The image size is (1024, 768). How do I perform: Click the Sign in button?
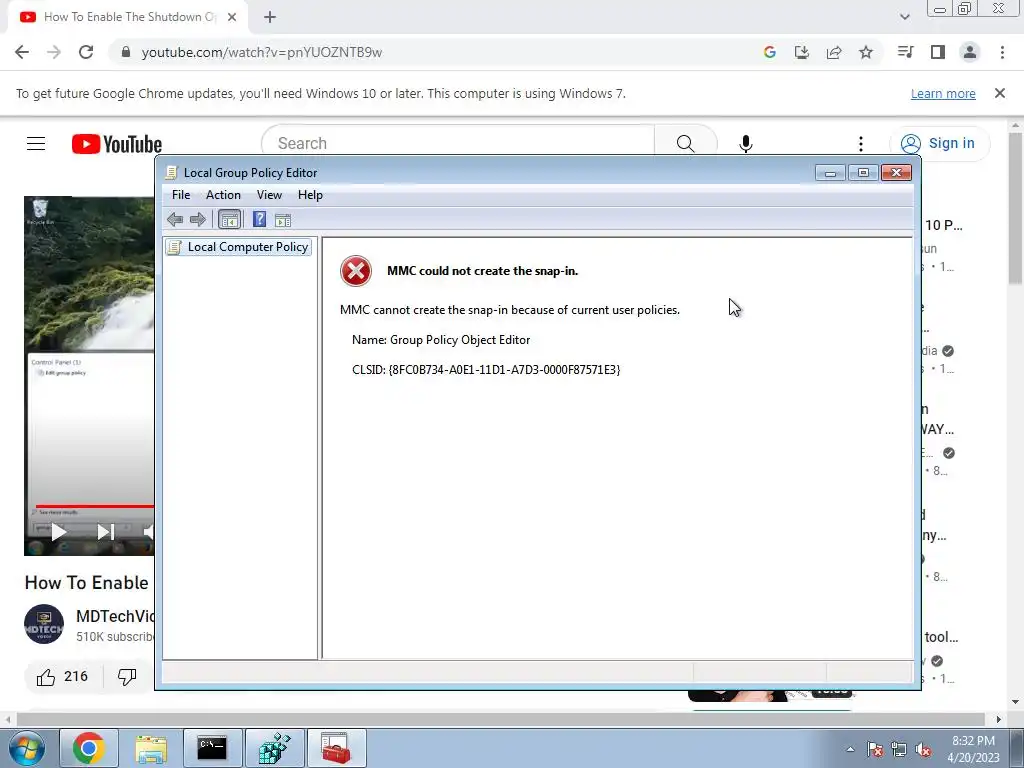point(939,144)
